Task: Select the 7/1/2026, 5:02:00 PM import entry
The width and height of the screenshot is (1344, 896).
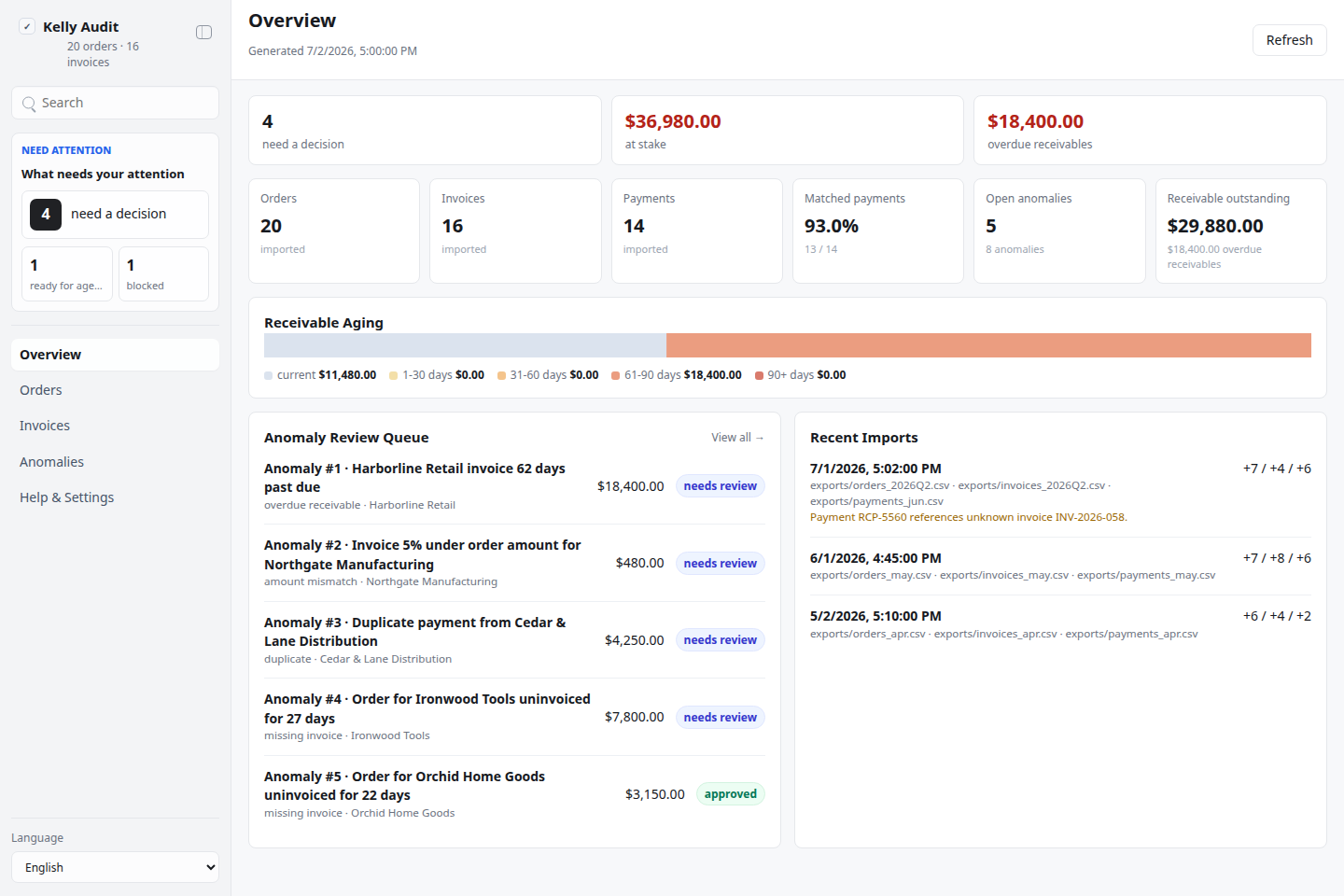Action: click(x=1060, y=492)
